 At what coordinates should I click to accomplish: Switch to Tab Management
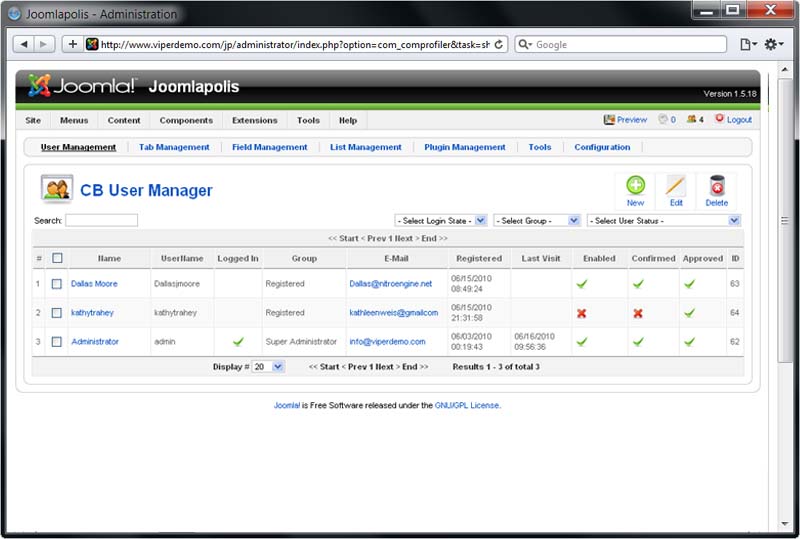coord(174,147)
